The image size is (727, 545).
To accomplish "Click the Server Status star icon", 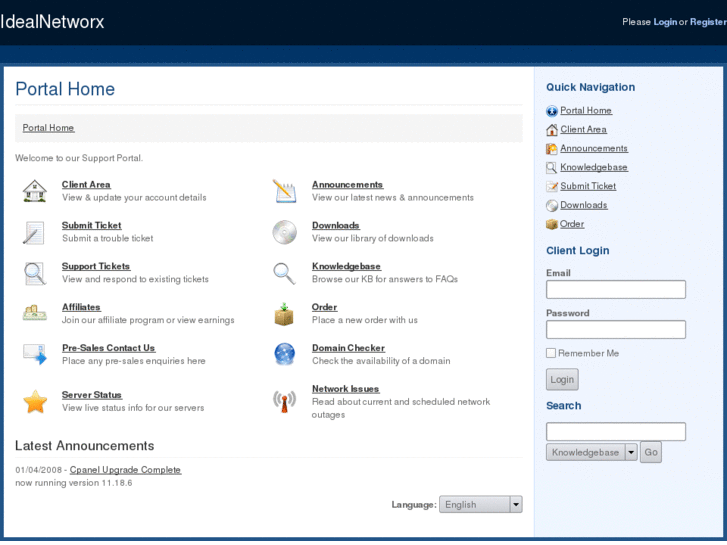I will 35,402.
